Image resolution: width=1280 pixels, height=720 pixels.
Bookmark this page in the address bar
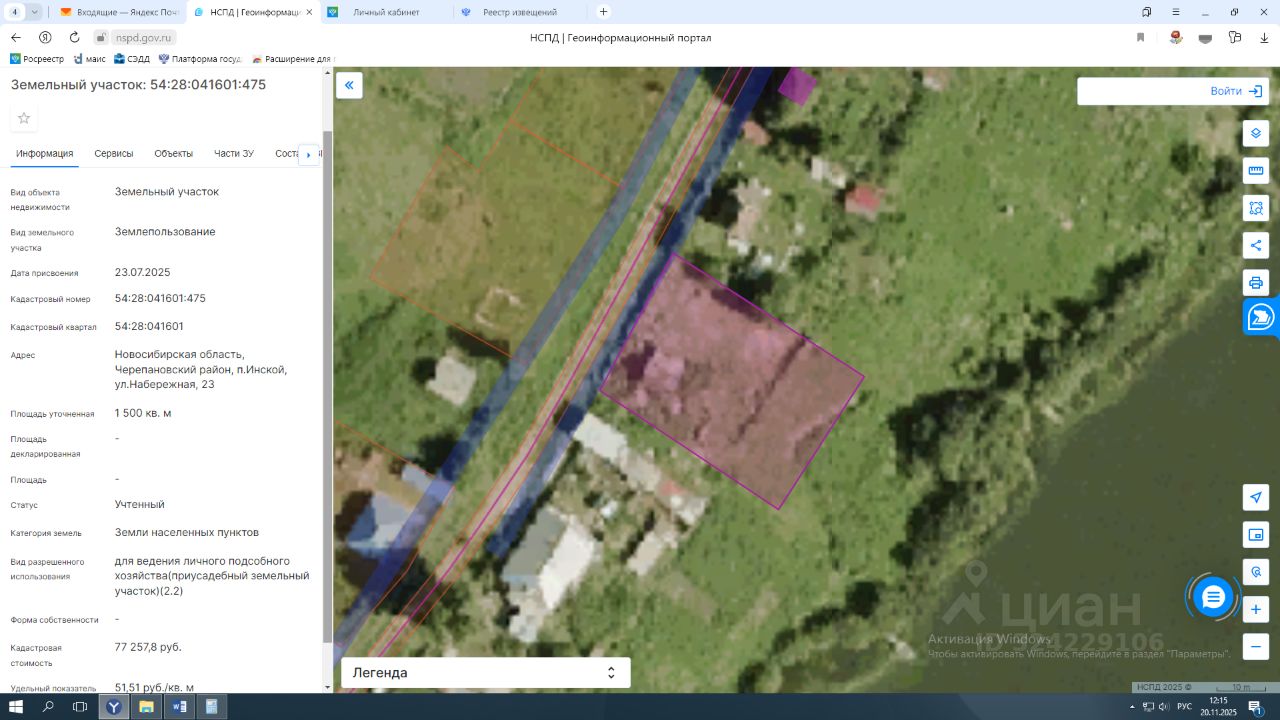(x=1140, y=37)
